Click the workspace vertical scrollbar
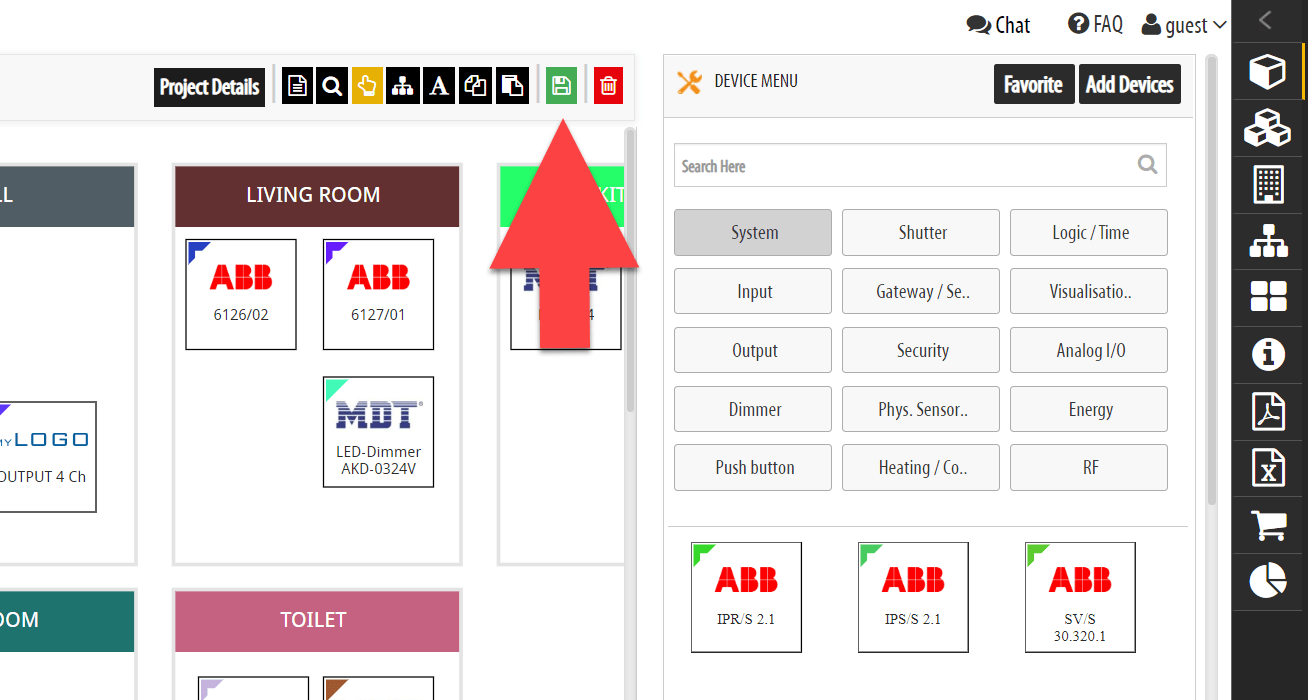The width and height of the screenshot is (1308, 700). (x=631, y=270)
